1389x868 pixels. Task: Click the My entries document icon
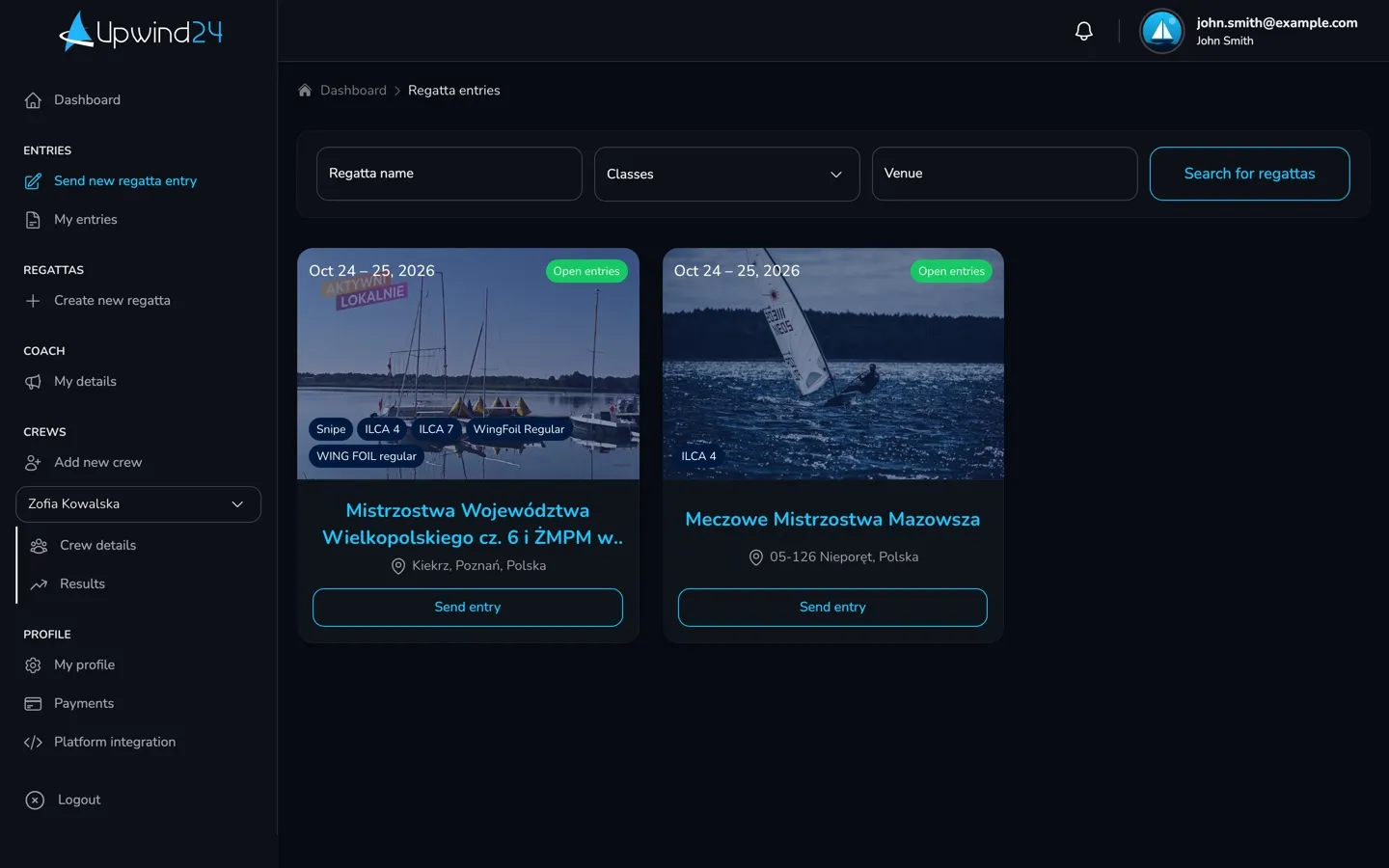(x=33, y=220)
